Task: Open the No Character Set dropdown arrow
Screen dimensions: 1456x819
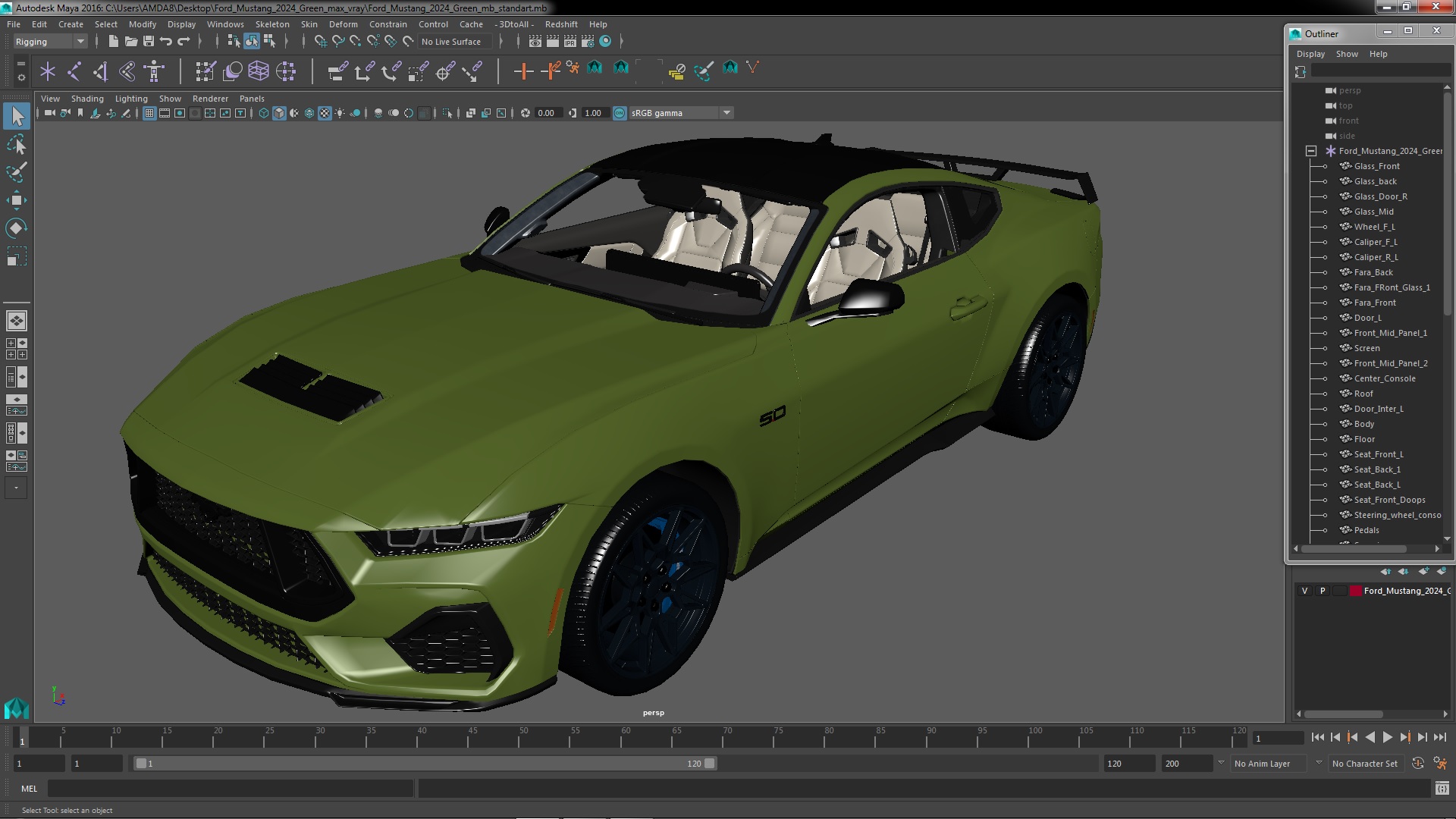Action: coord(1319,764)
